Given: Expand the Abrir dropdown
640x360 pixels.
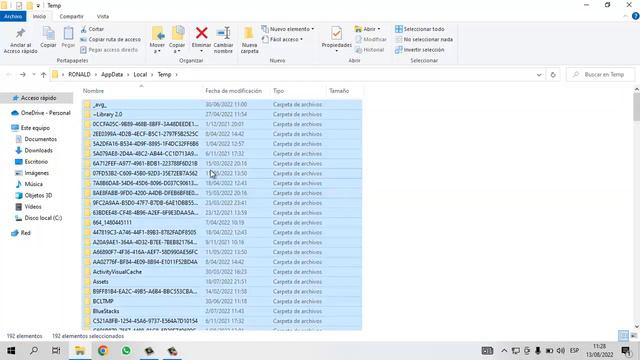Looking at the screenshot, I should point(367,29).
